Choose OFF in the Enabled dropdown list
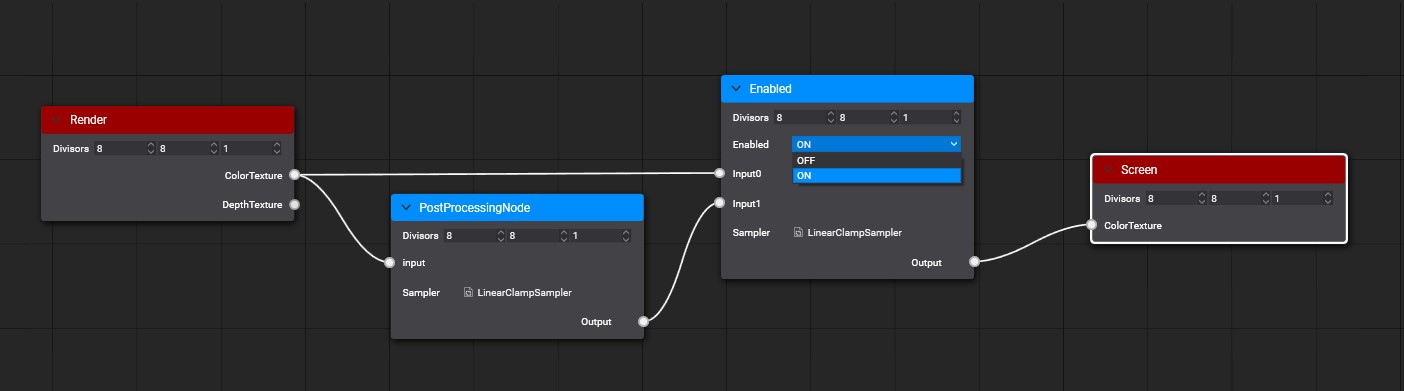 pyautogui.click(x=877, y=160)
